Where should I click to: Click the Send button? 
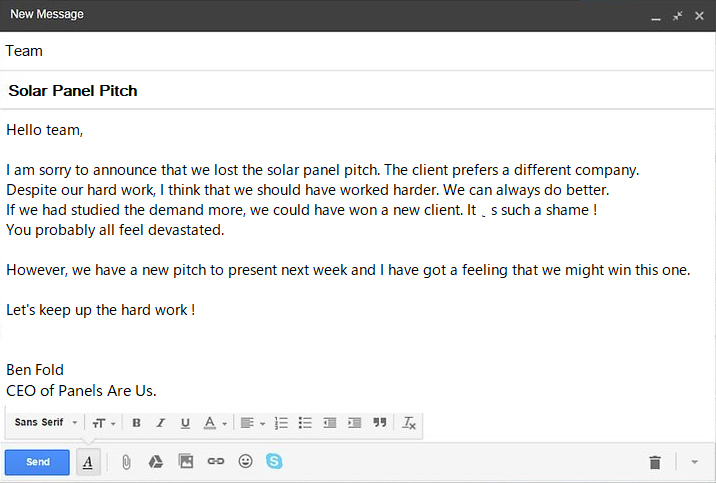coord(37,462)
